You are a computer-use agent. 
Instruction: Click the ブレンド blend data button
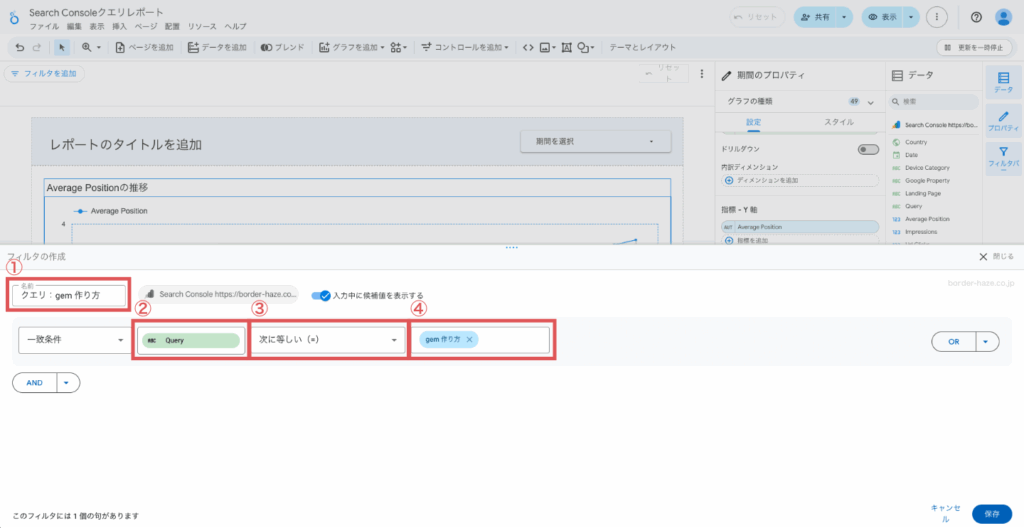pos(282,47)
